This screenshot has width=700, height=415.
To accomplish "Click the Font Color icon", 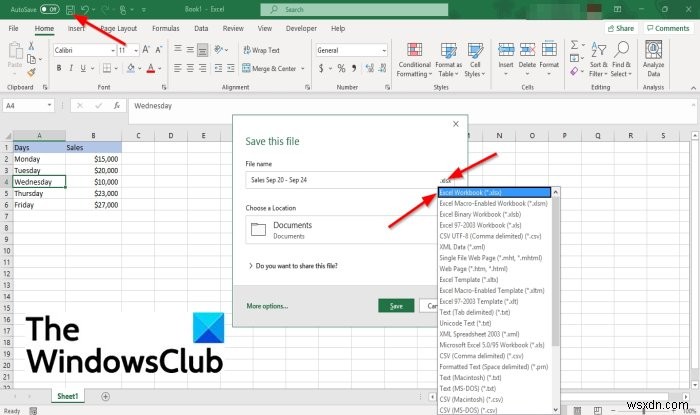I will click(x=150, y=68).
